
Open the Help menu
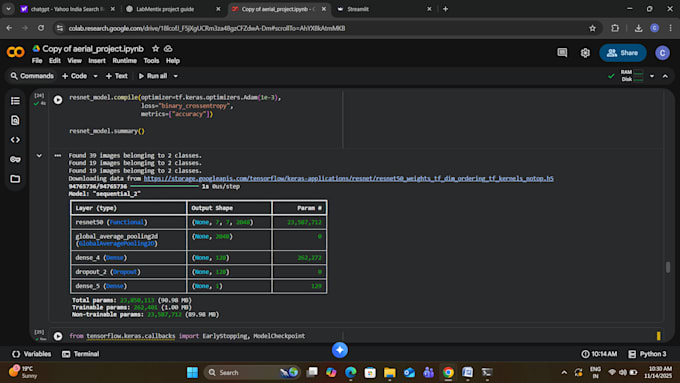pos(173,61)
